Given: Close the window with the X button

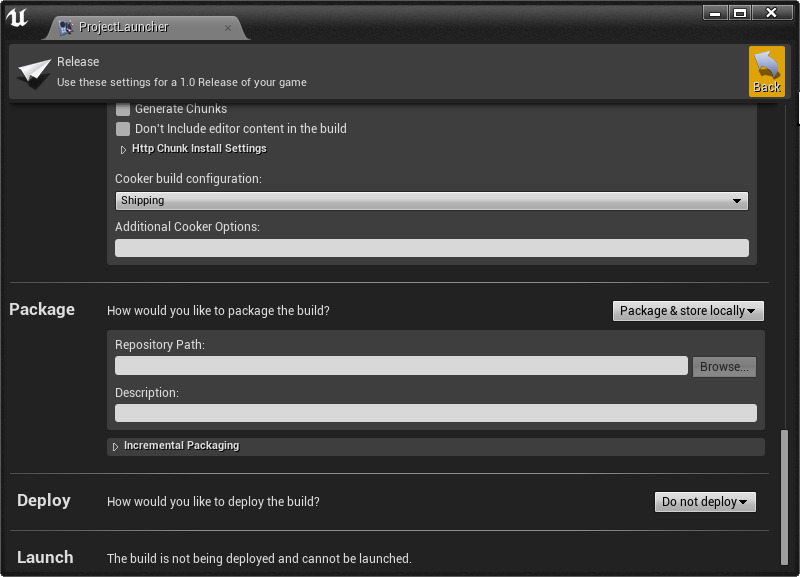Looking at the screenshot, I should coord(772,12).
